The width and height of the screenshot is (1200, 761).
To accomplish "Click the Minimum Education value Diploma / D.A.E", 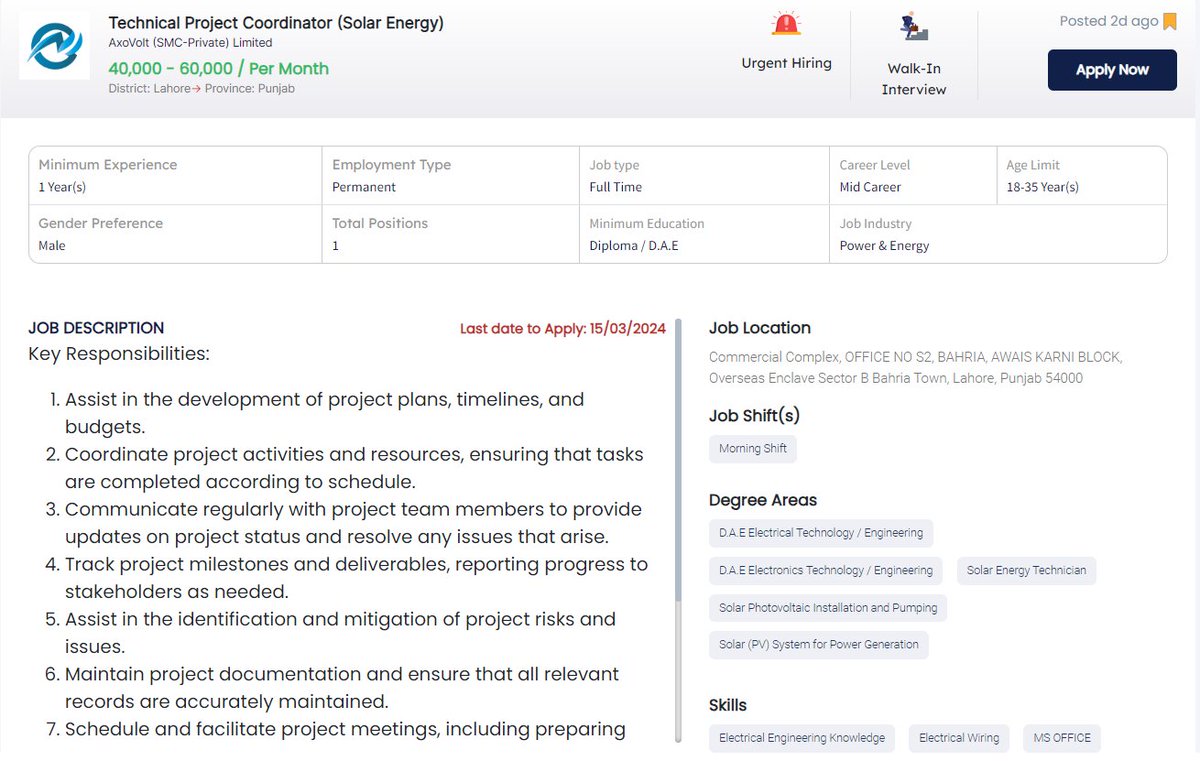I will (634, 245).
